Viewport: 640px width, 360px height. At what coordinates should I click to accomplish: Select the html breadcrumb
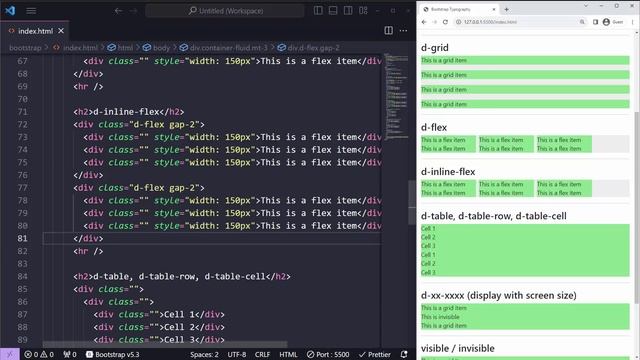[125, 48]
